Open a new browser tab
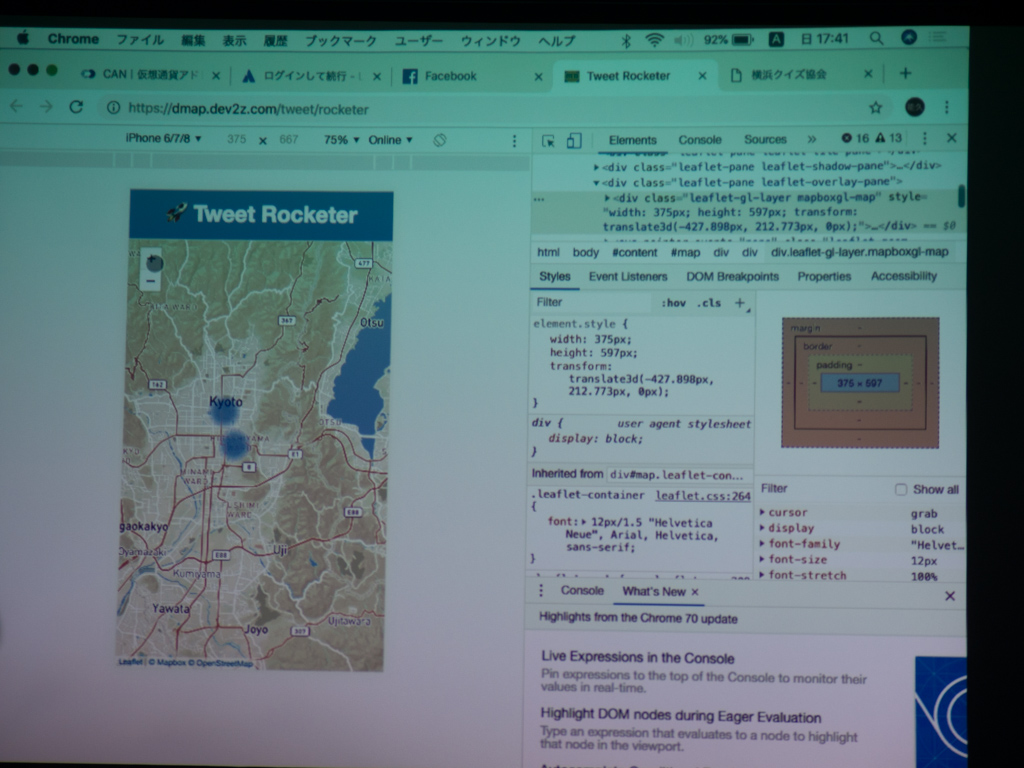Viewport: 1024px width, 768px height. click(905, 73)
